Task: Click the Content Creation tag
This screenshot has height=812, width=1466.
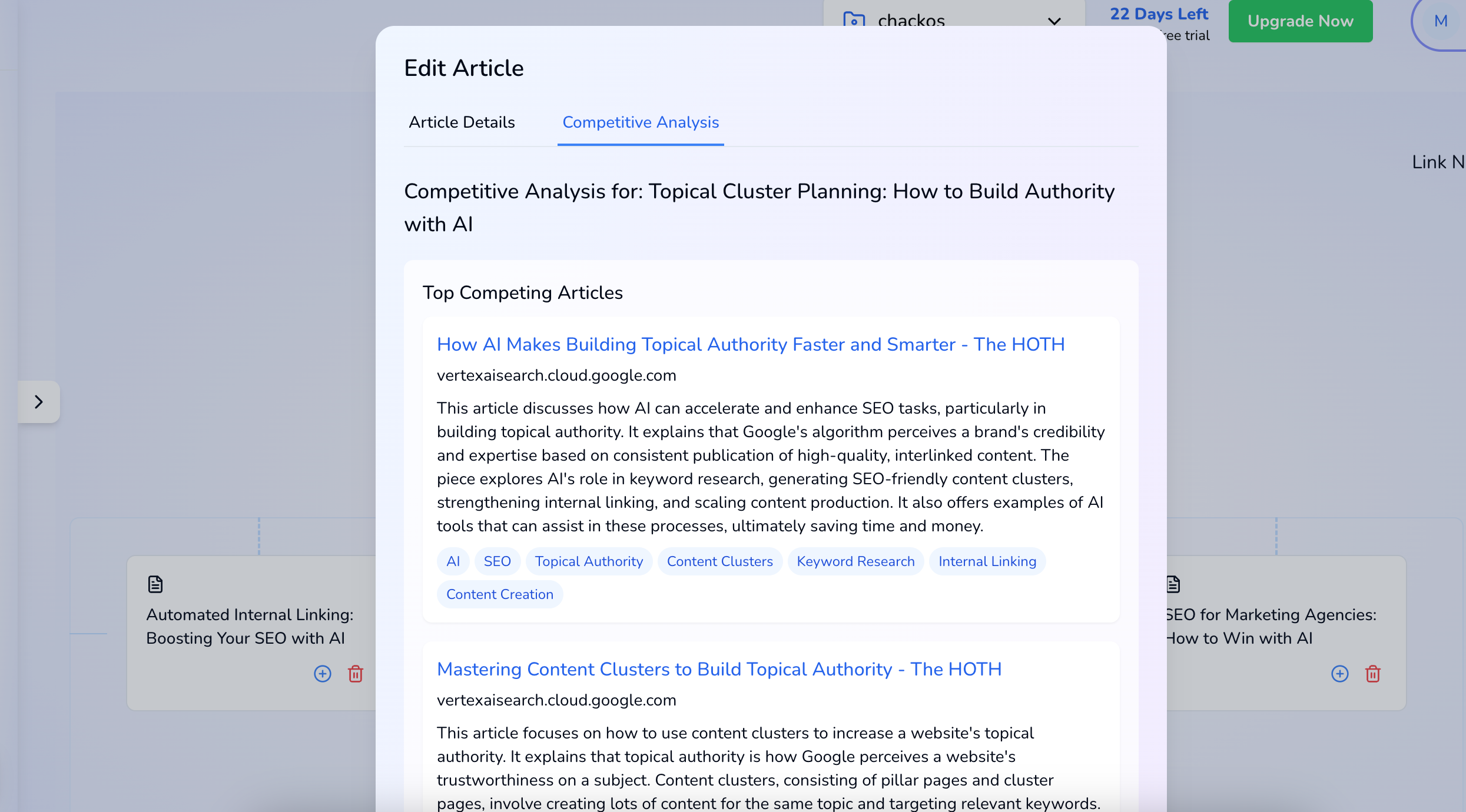Action: coord(500,594)
